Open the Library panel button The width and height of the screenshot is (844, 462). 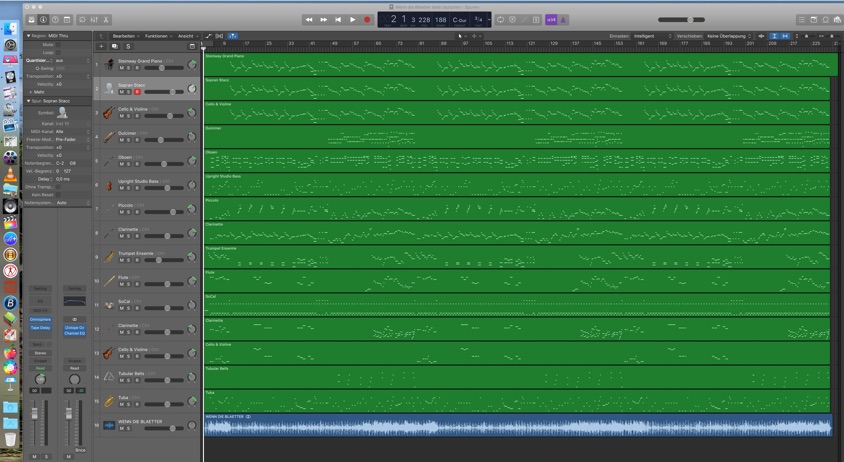(32, 19)
